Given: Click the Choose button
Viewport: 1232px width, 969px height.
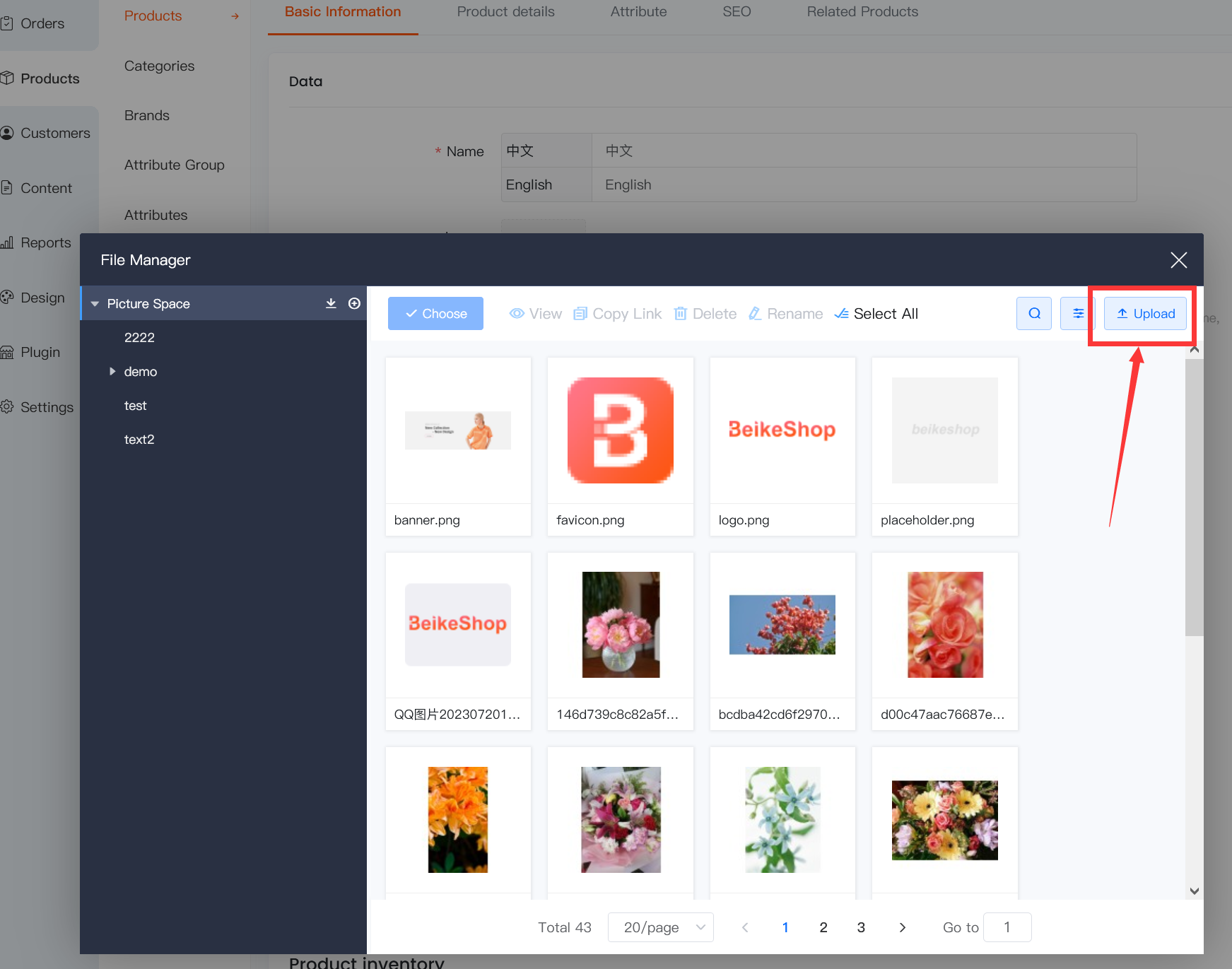Looking at the screenshot, I should click(435, 313).
